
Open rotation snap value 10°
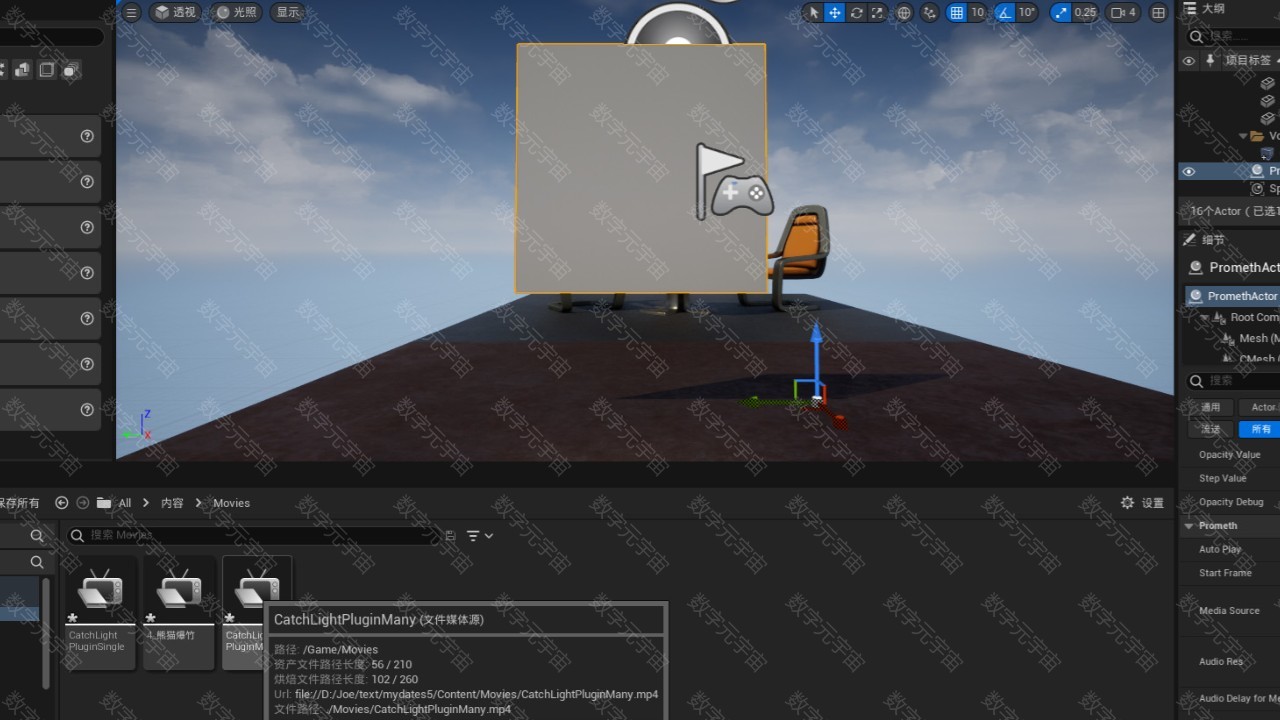1027,12
